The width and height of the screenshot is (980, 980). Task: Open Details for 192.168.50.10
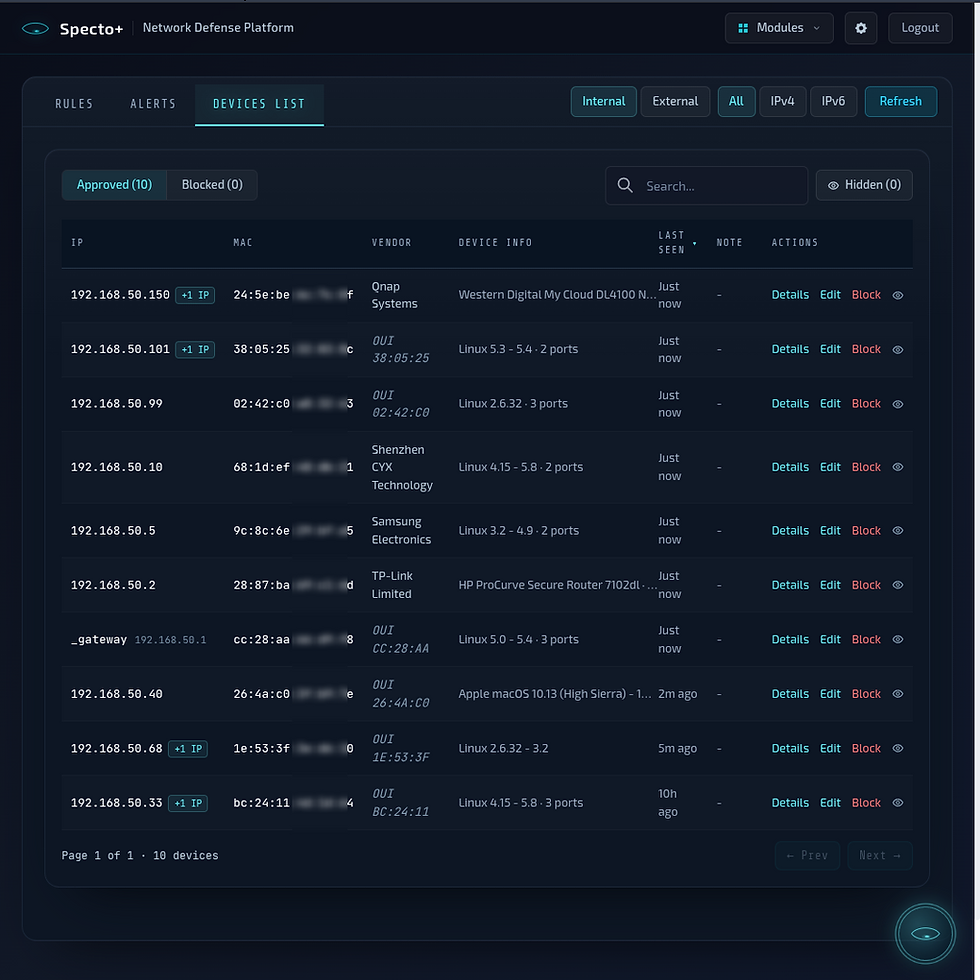click(790, 467)
